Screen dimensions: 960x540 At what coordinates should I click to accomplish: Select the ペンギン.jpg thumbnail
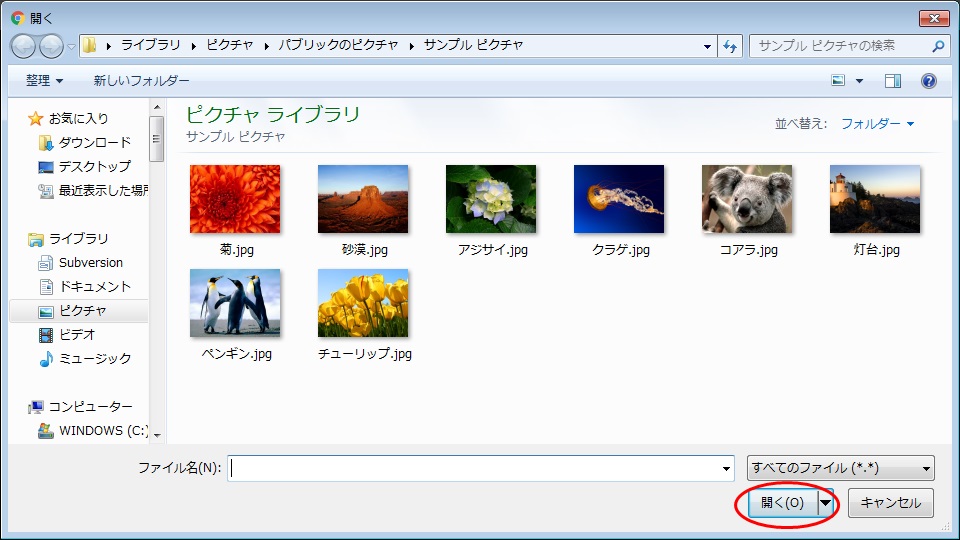click(235, 303)
